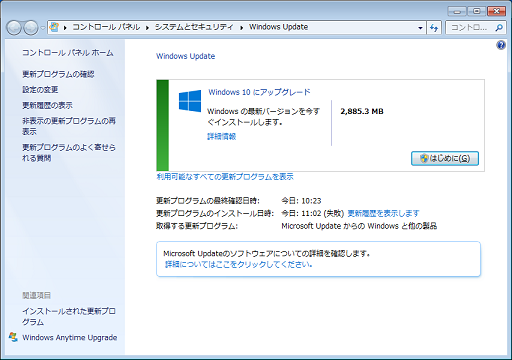Click the shield icon on はじめに button
The width and height of the screenshot is (512, 360).
424,158
